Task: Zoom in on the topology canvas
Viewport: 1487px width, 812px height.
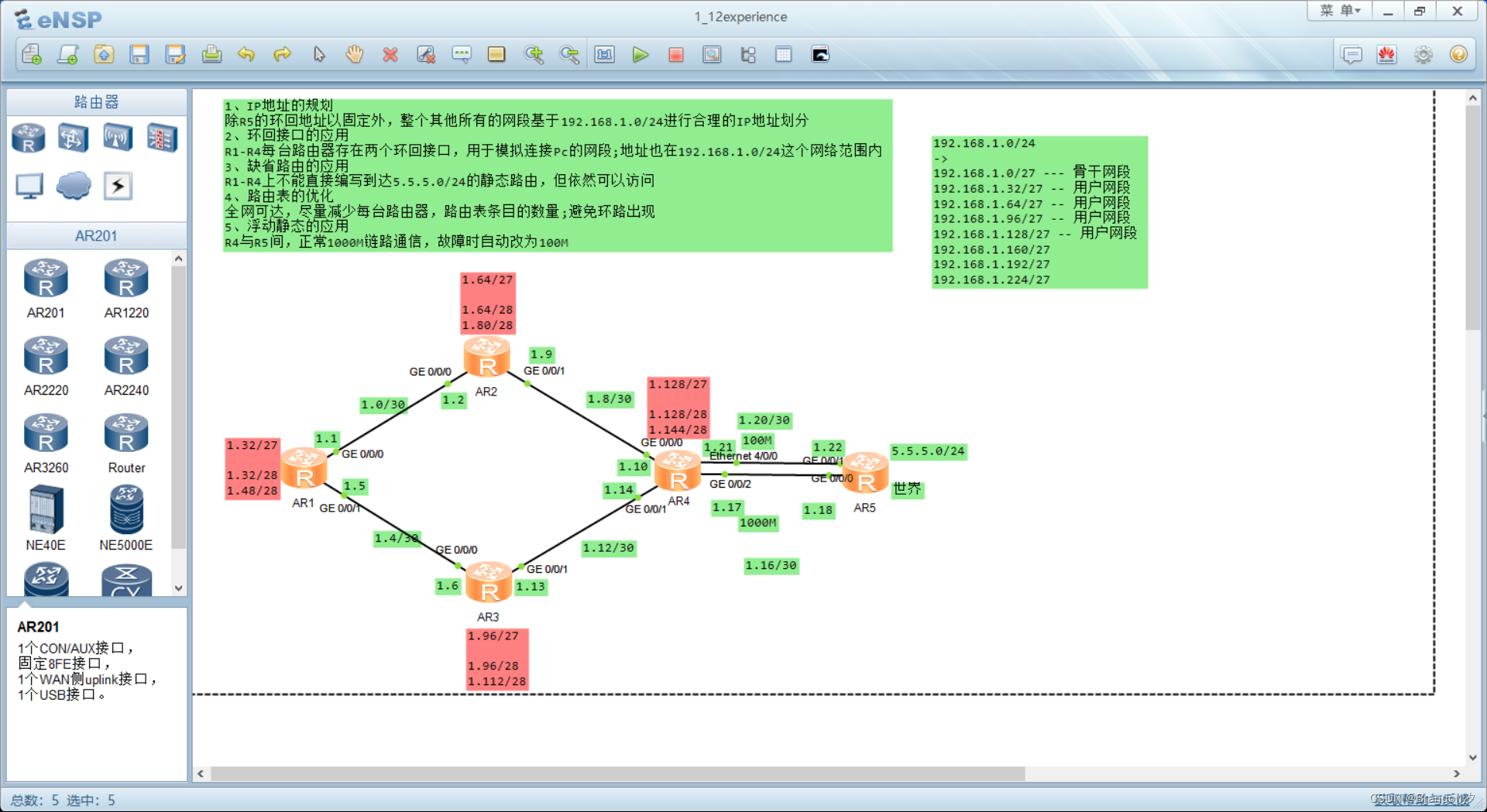Action: pos(534,54)
